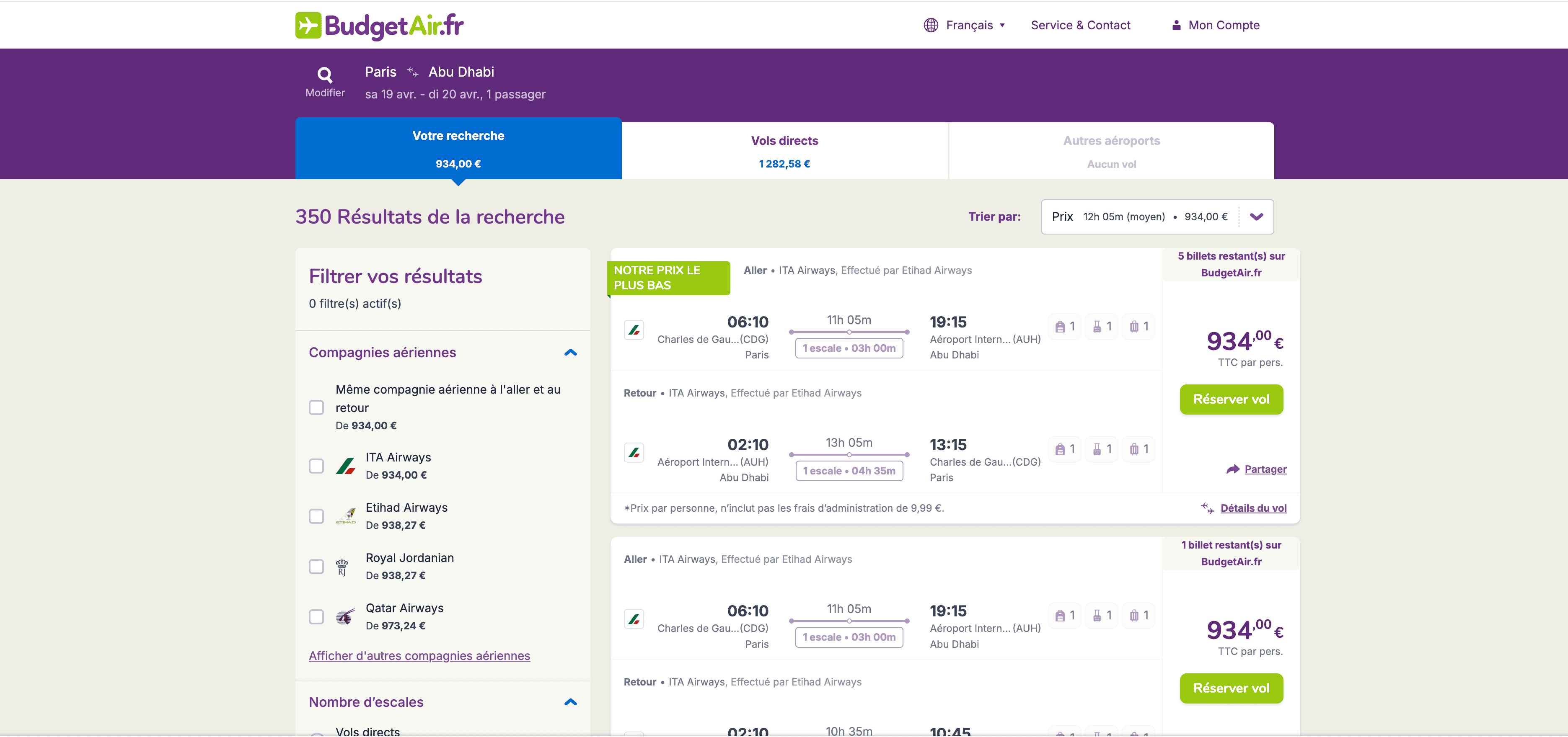Tick same airline outbound and return checkbox

[x=316, y=407]
